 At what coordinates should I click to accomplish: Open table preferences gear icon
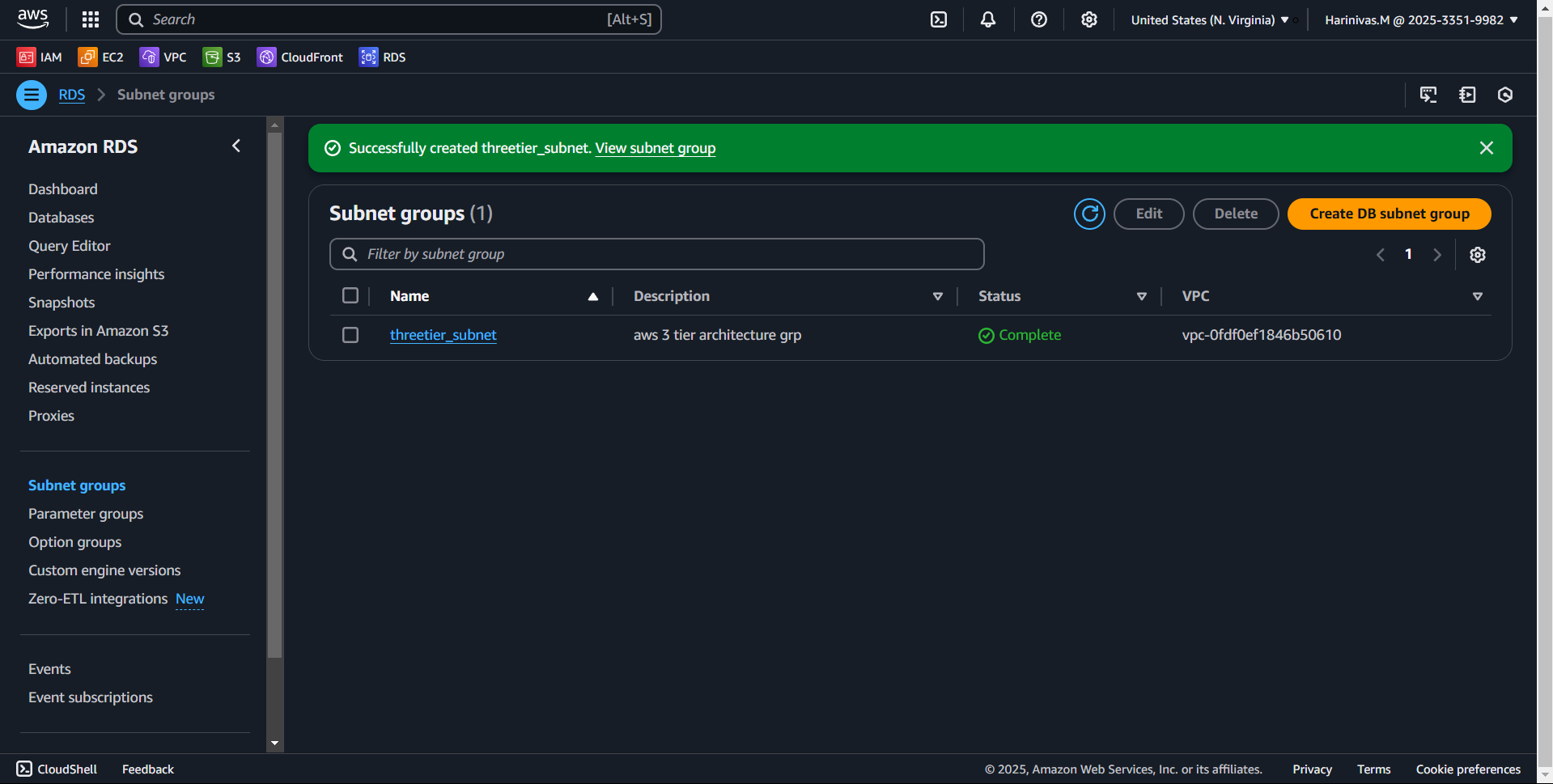tap(1478, 255)
